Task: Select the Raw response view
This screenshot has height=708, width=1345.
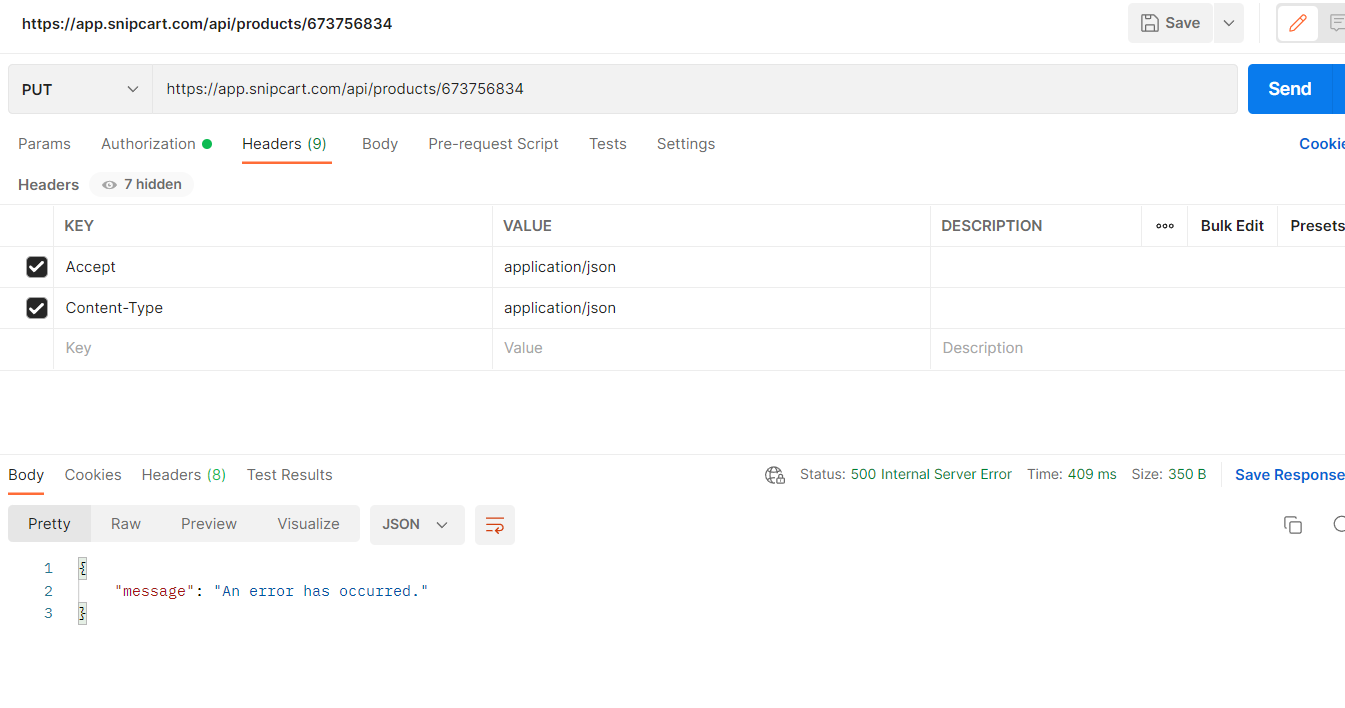Action: click(126, 524)
